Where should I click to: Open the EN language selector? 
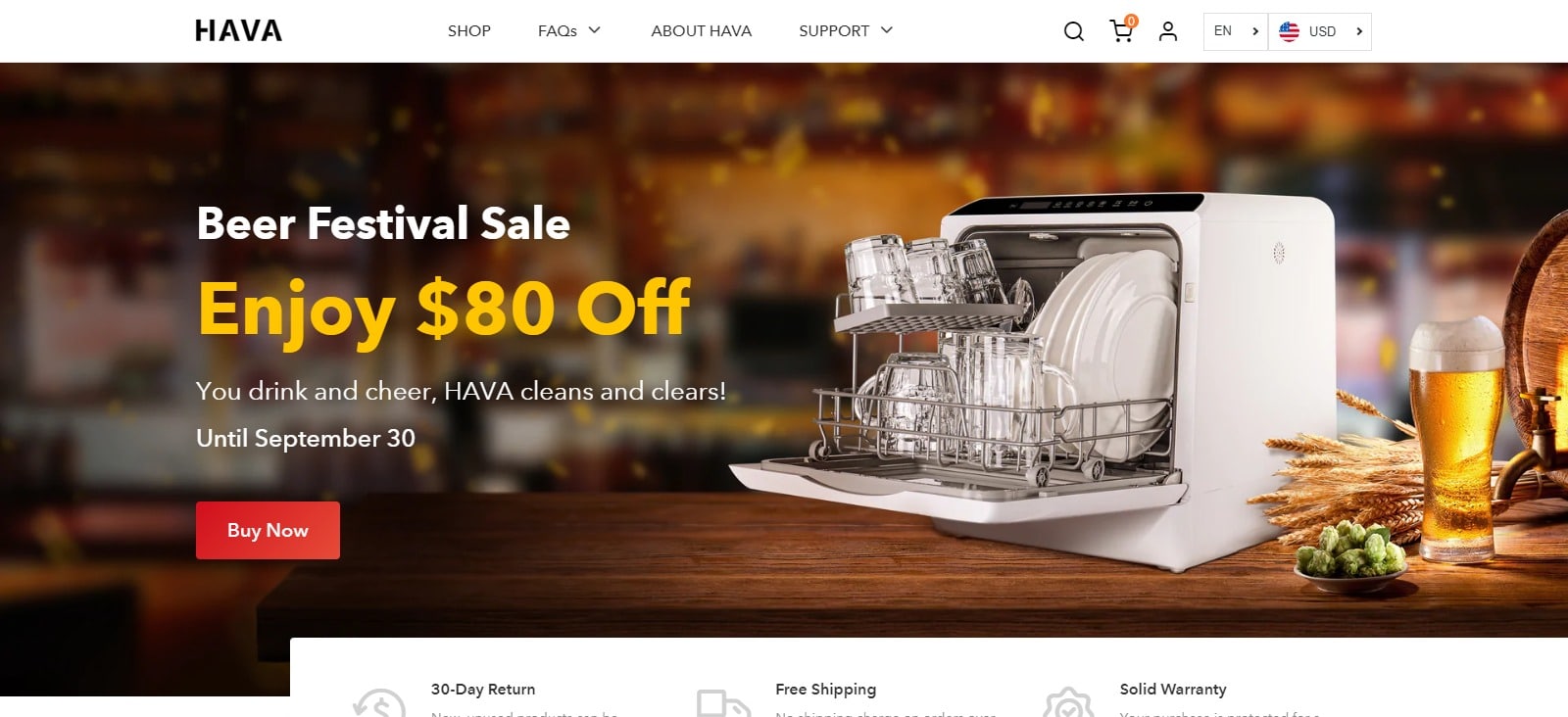click(x=1235, y=31)
